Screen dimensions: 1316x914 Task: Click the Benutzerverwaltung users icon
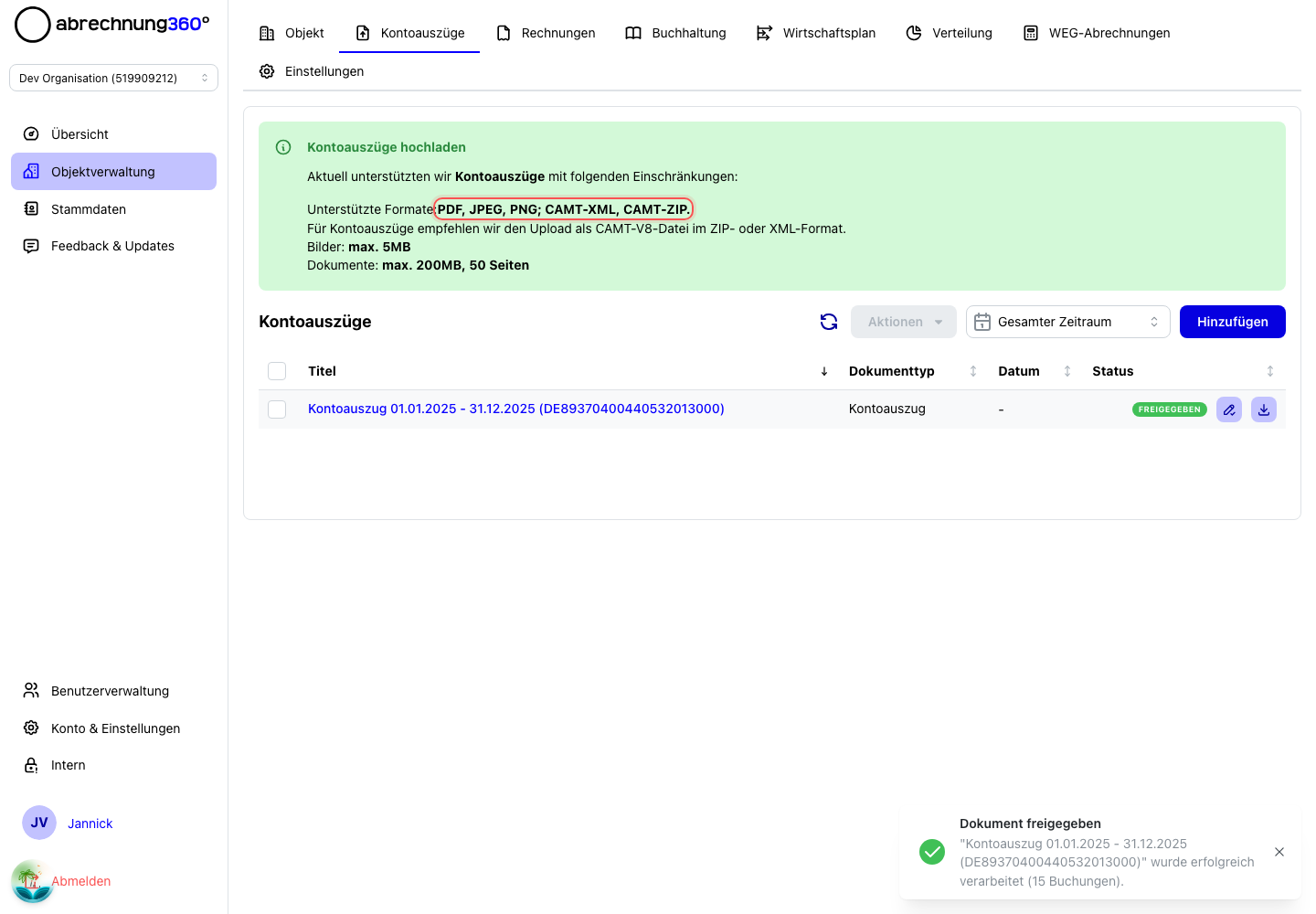click(x=31, y=691)
